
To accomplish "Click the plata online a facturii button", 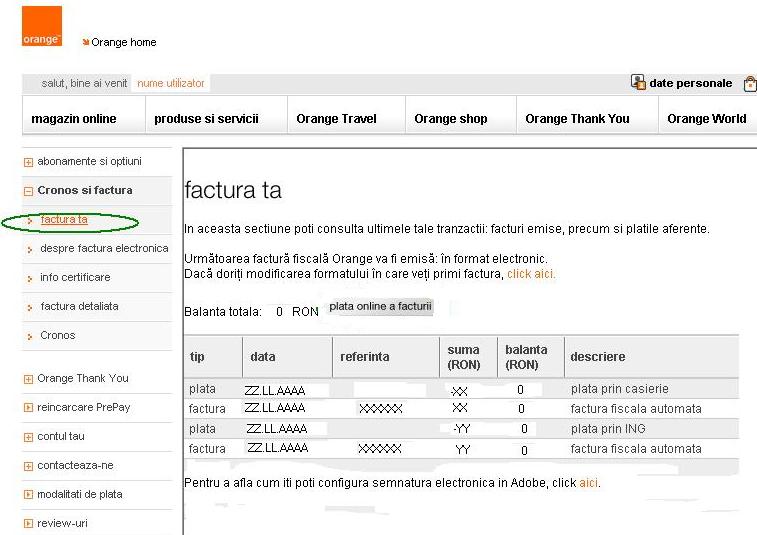I will 380,307.
